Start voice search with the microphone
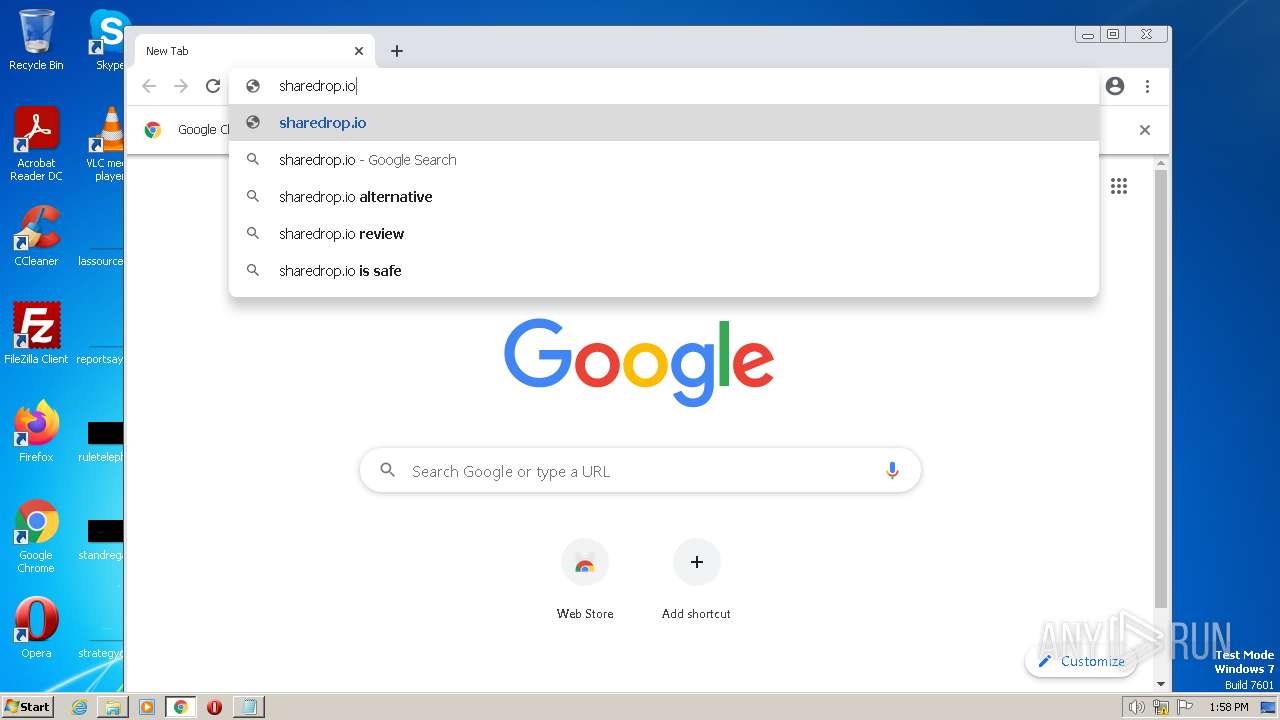The image size is (1280, 720). tap(892, 471)
